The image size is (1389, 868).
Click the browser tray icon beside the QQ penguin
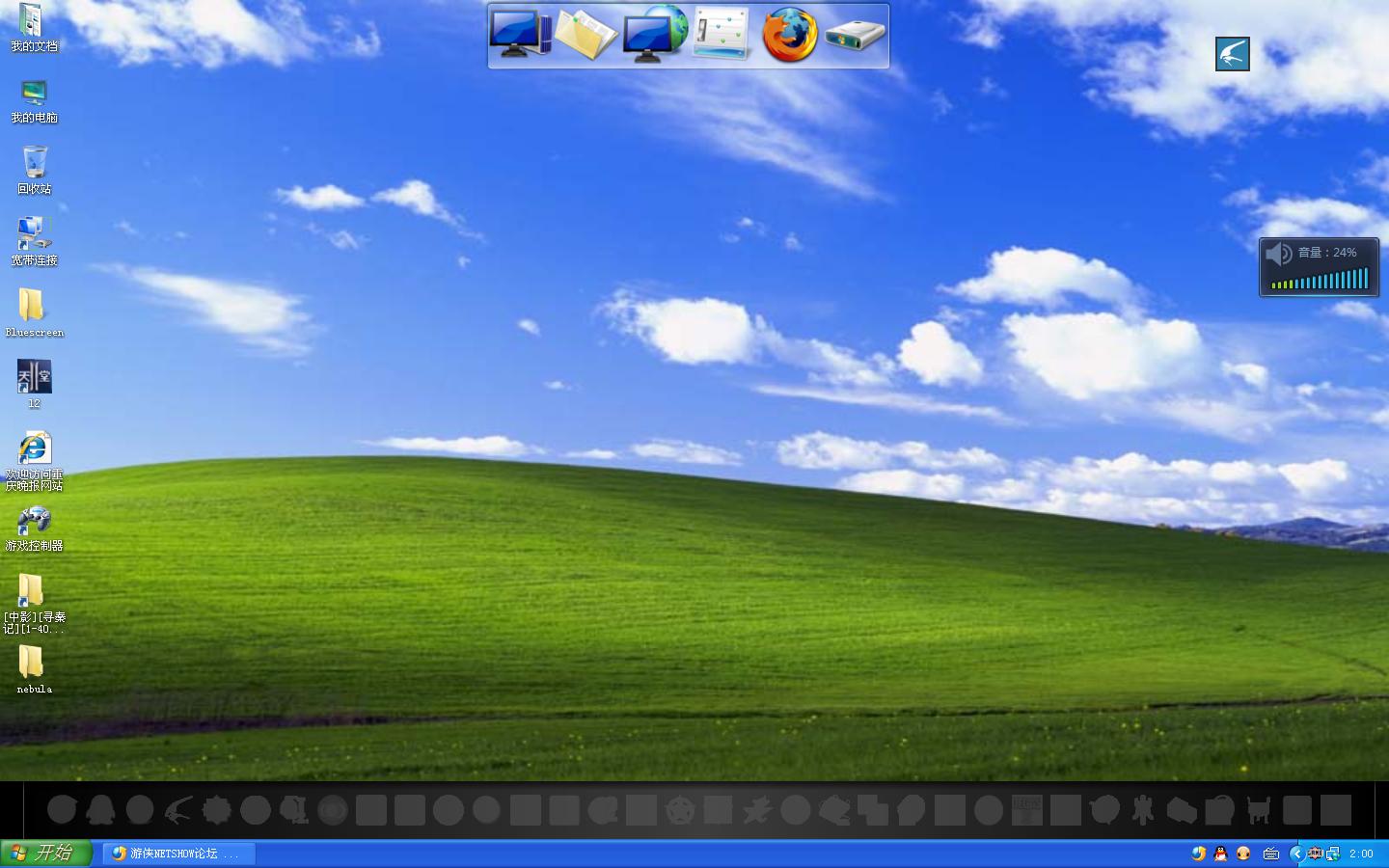coord(1198,854)
